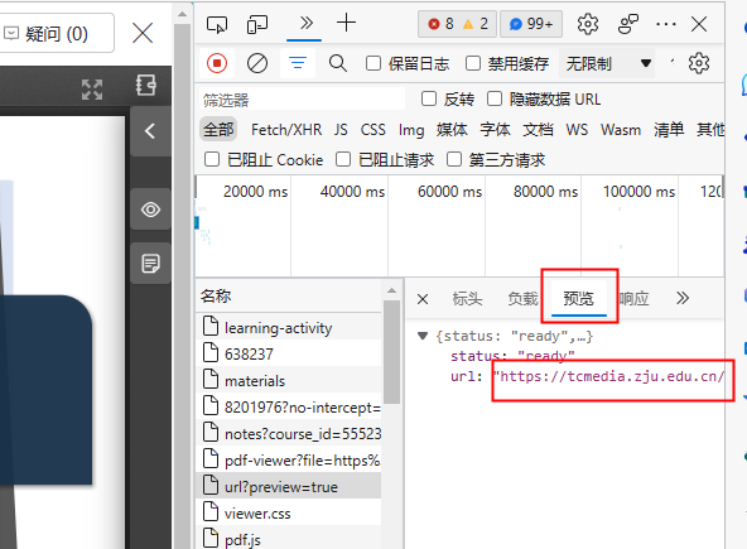
Task: Open the 无限制 throttling dropdown
Action: click(x=608, y=63)
